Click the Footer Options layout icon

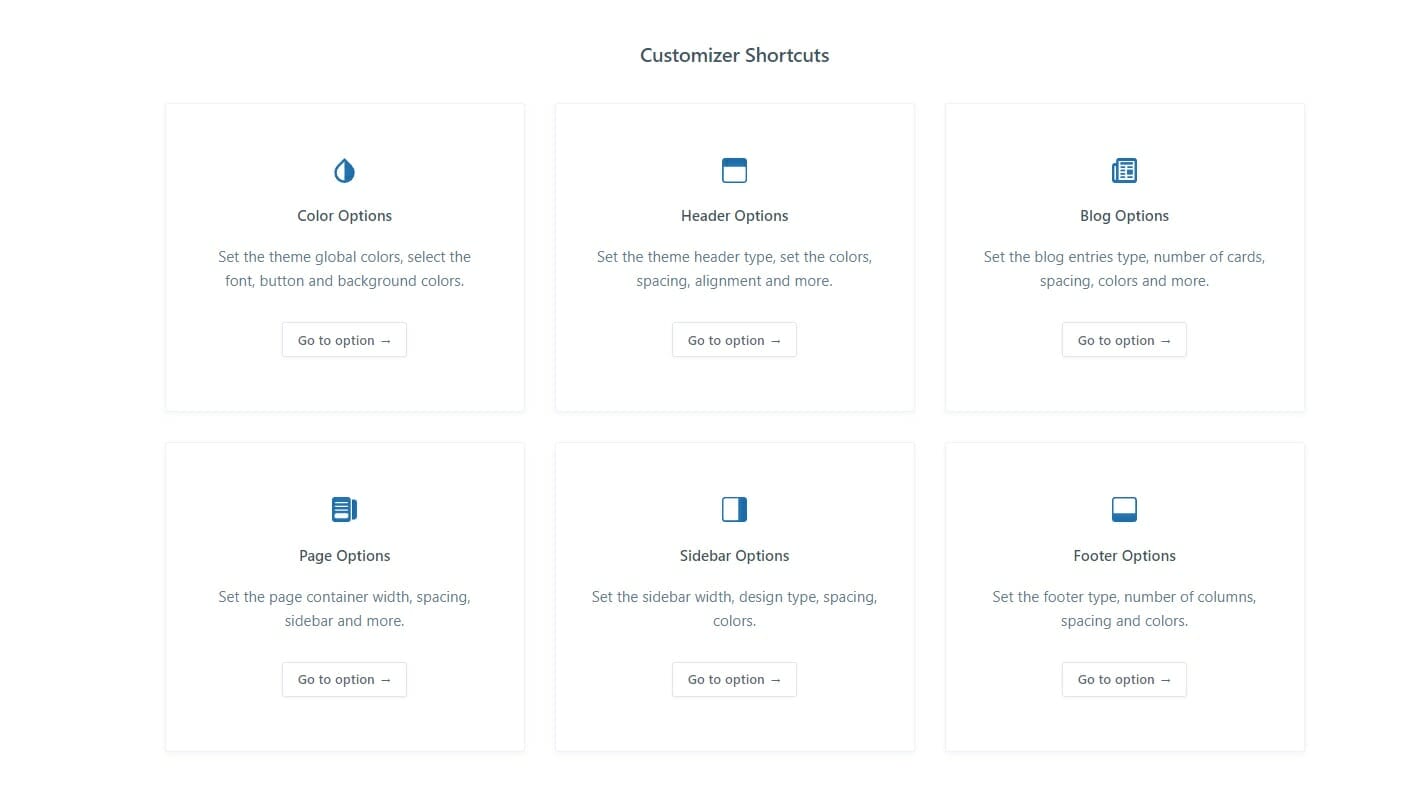point(1124,510)
